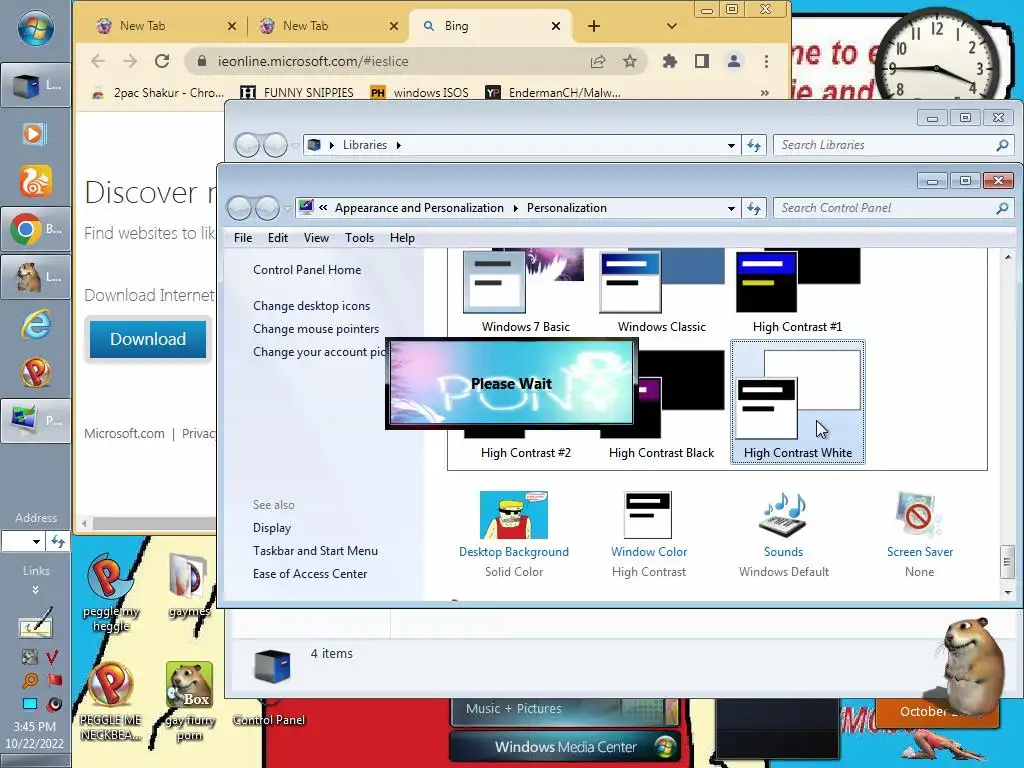Open taskbar Address toolbar dropdown
This screenshot has height=768, width=1024.
coord(36,541)
